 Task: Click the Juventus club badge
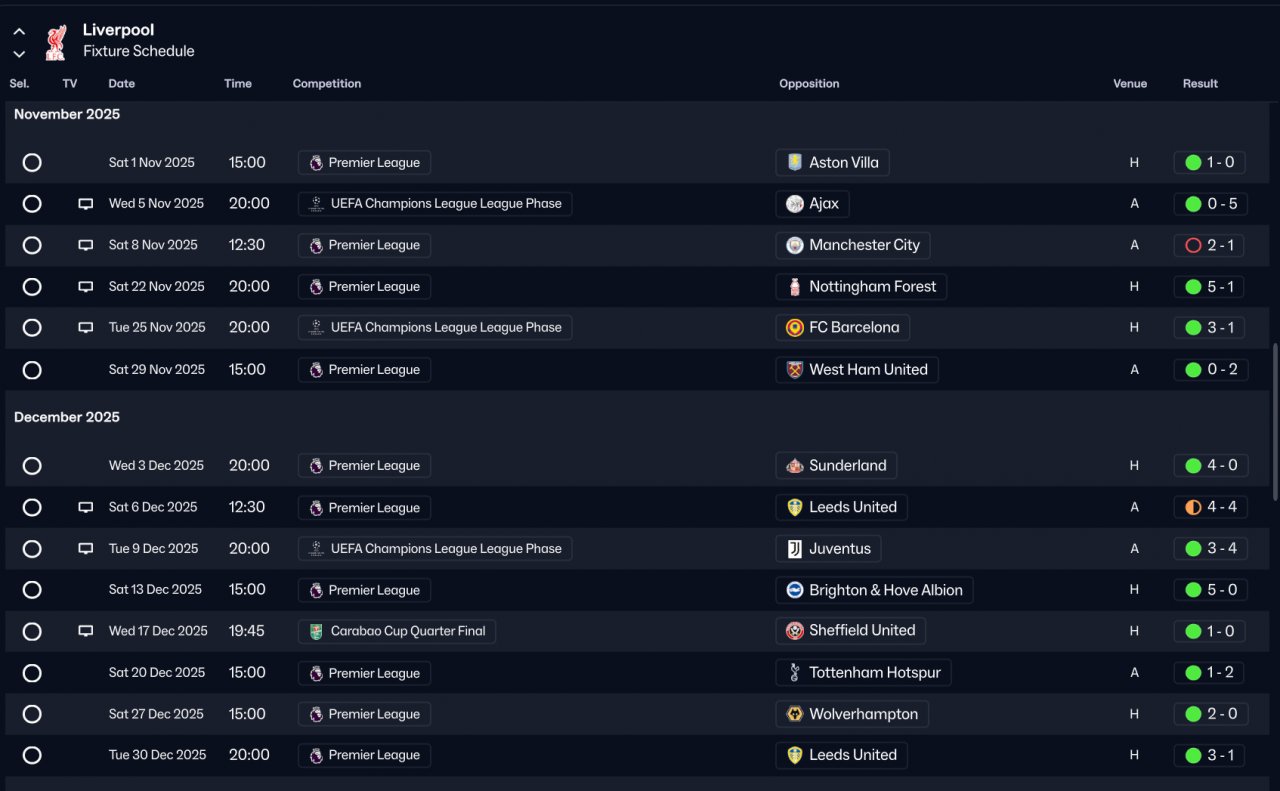[795, 548]
